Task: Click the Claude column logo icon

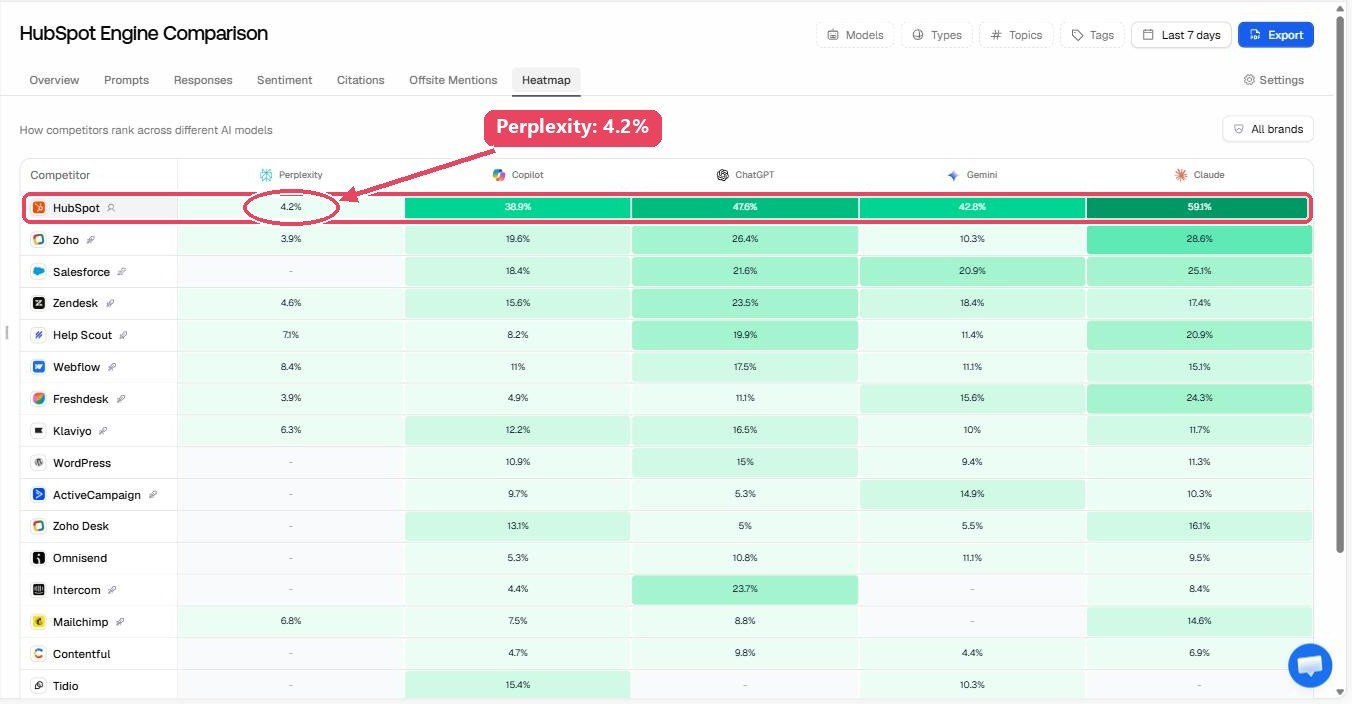Action: click(x=1181, y=175)
